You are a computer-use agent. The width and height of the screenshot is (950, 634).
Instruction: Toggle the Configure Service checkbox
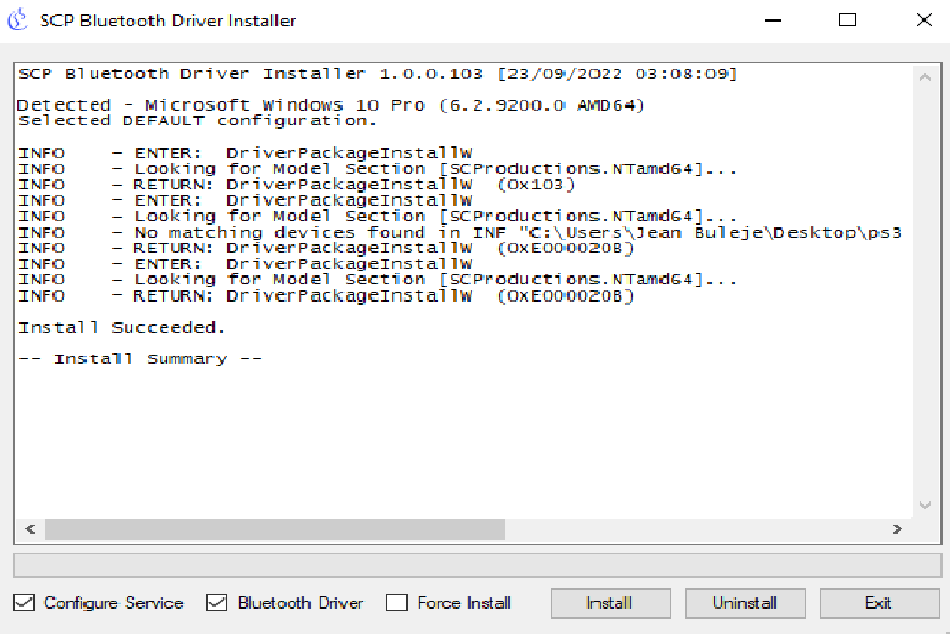24,602
